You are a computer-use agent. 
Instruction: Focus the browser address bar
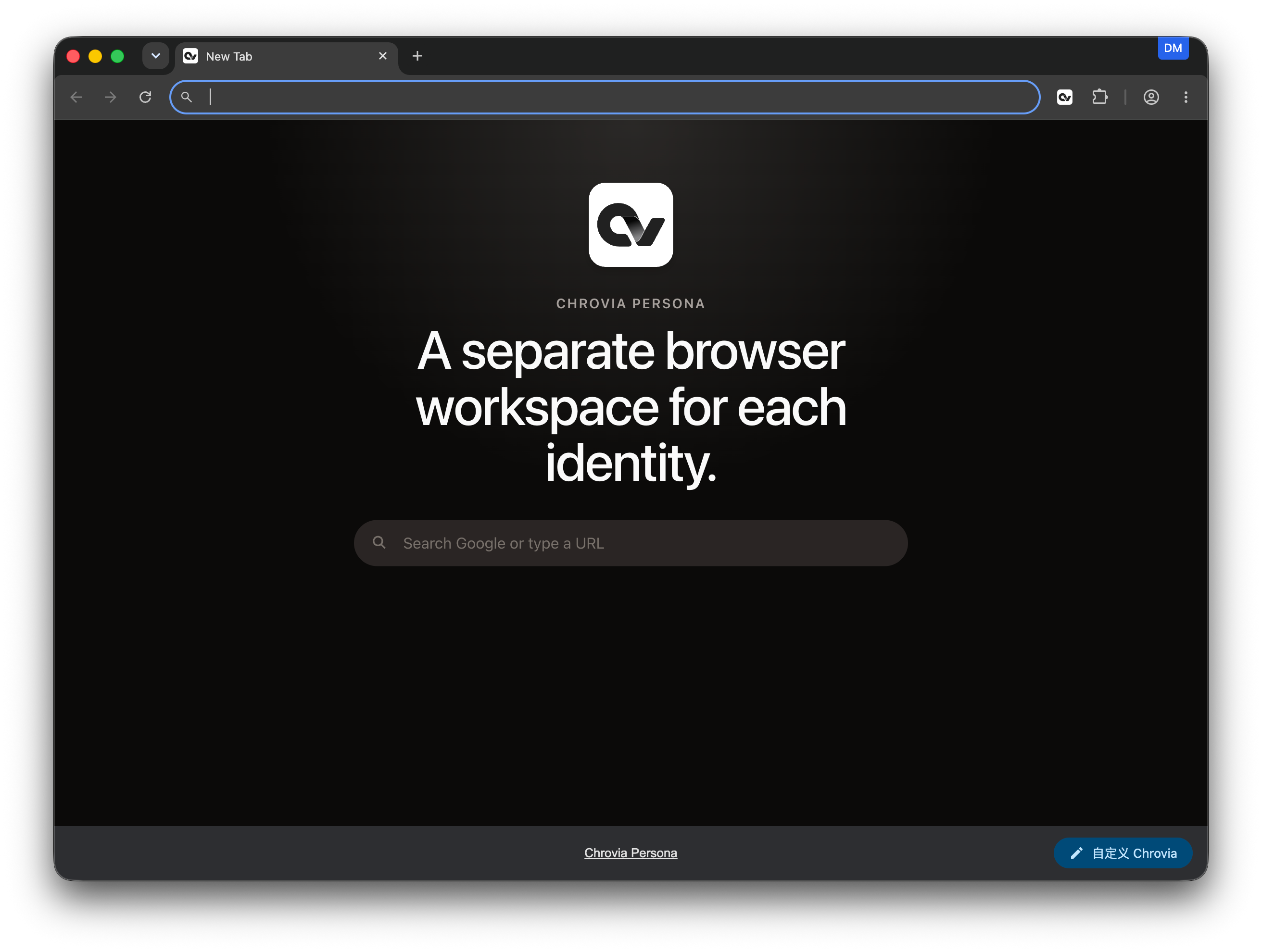coord(605,97)
